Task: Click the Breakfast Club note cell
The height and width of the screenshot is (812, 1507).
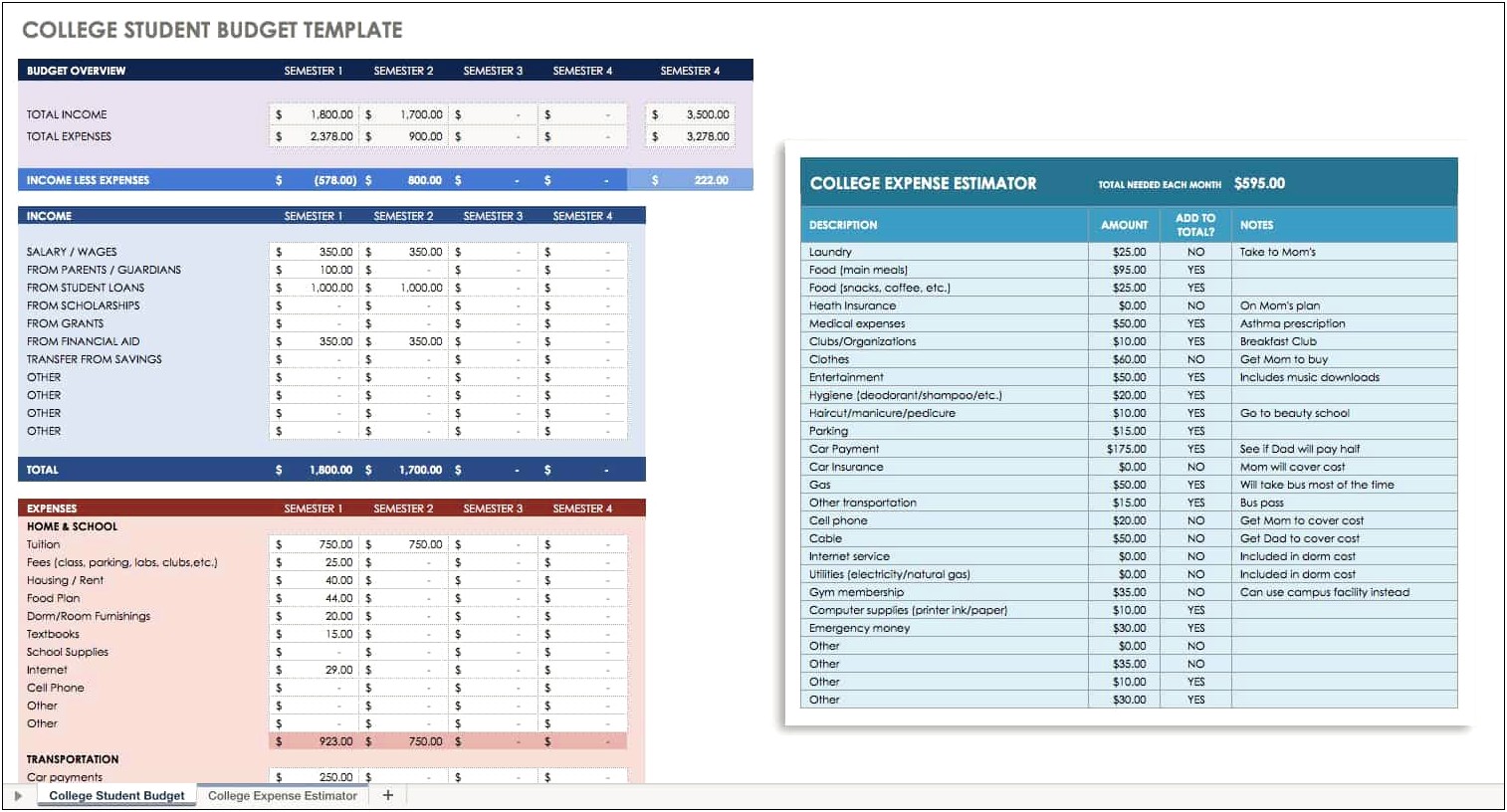Action: tap(1344, 341)
